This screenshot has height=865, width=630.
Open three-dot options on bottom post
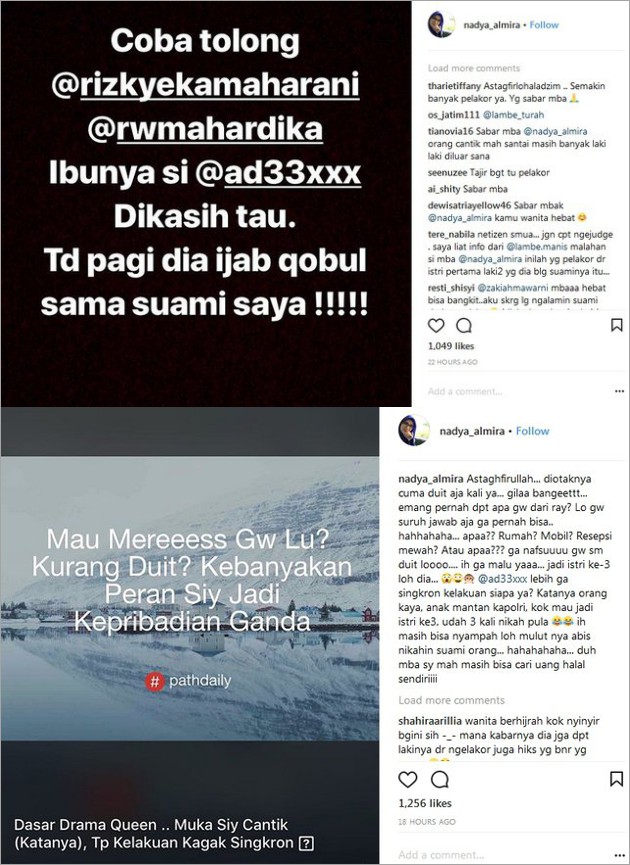[618, 855]
